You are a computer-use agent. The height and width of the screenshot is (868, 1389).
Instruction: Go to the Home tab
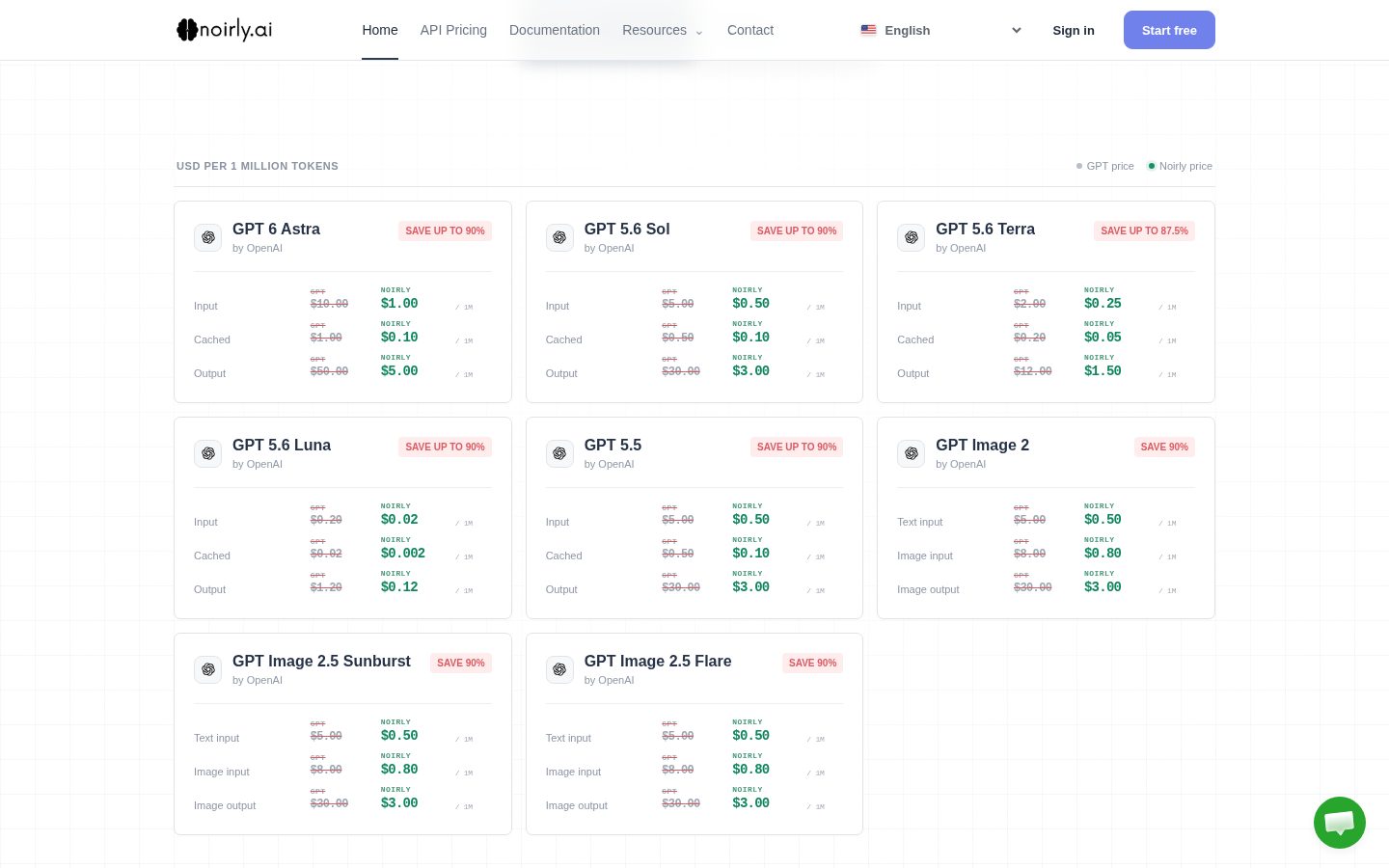click(380, 30)
